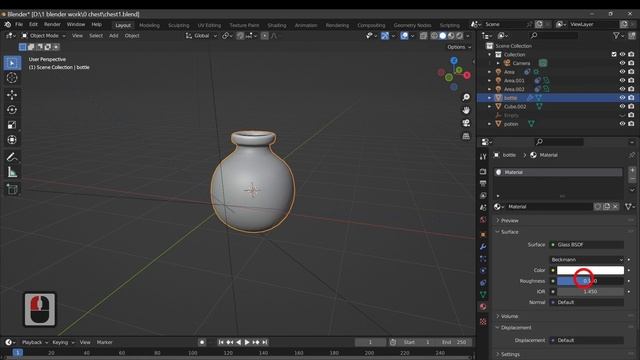Expand the Volume panel
The height and width of the screenshot is (360, 640).
(509, 316)
